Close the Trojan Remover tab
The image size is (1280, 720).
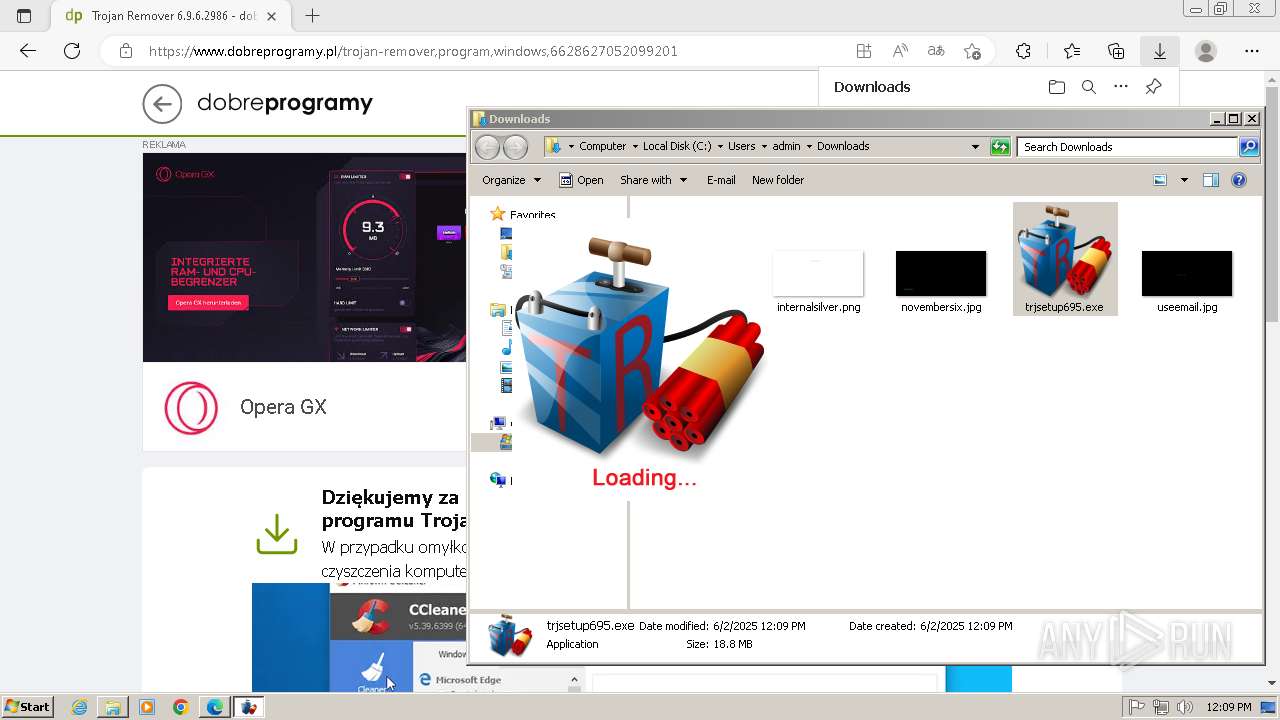(x=271, y=16)
